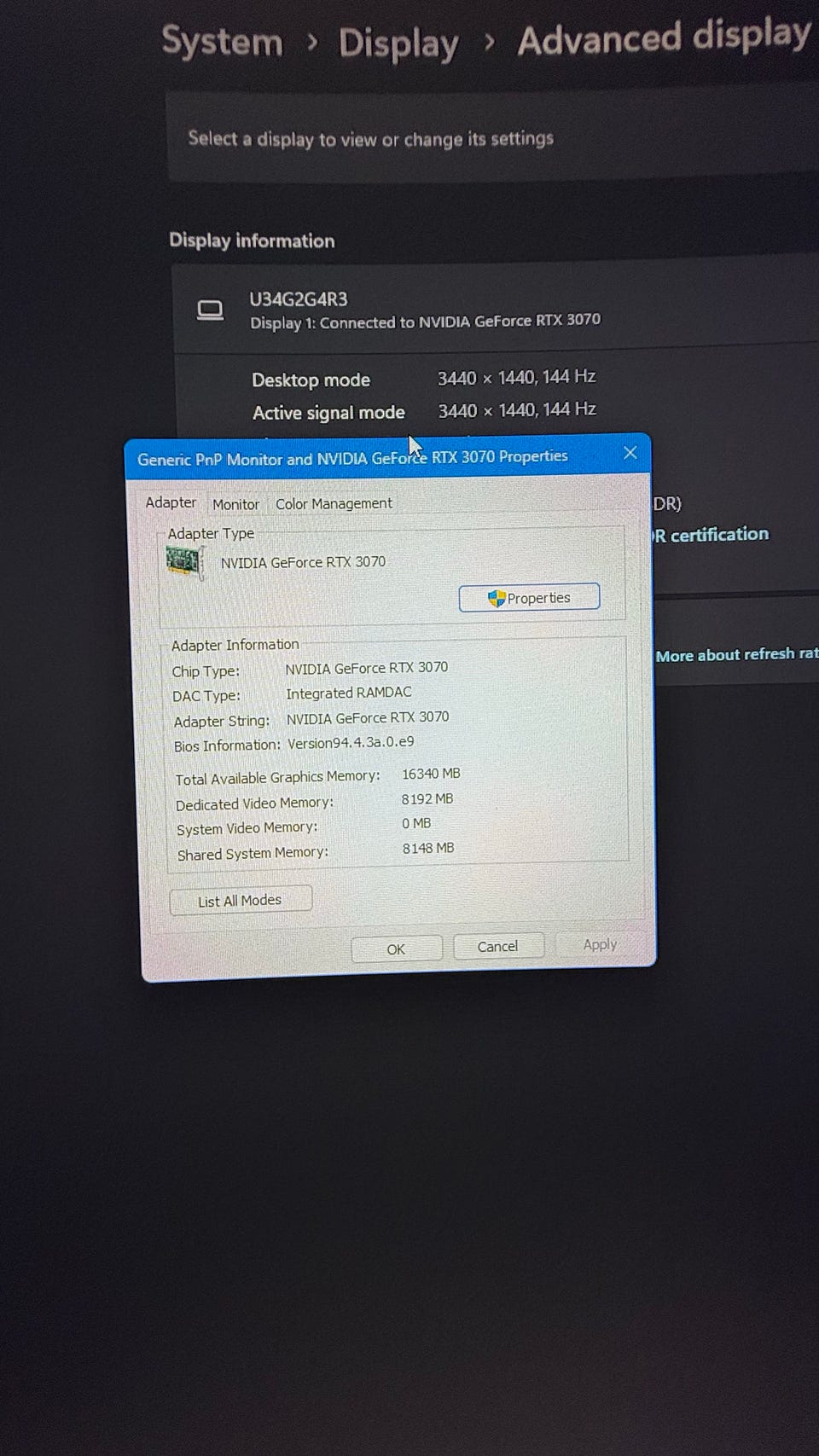The image size is (819, 1456).
Task: Click the Desktop mode label
Action: tap(311, 380)
